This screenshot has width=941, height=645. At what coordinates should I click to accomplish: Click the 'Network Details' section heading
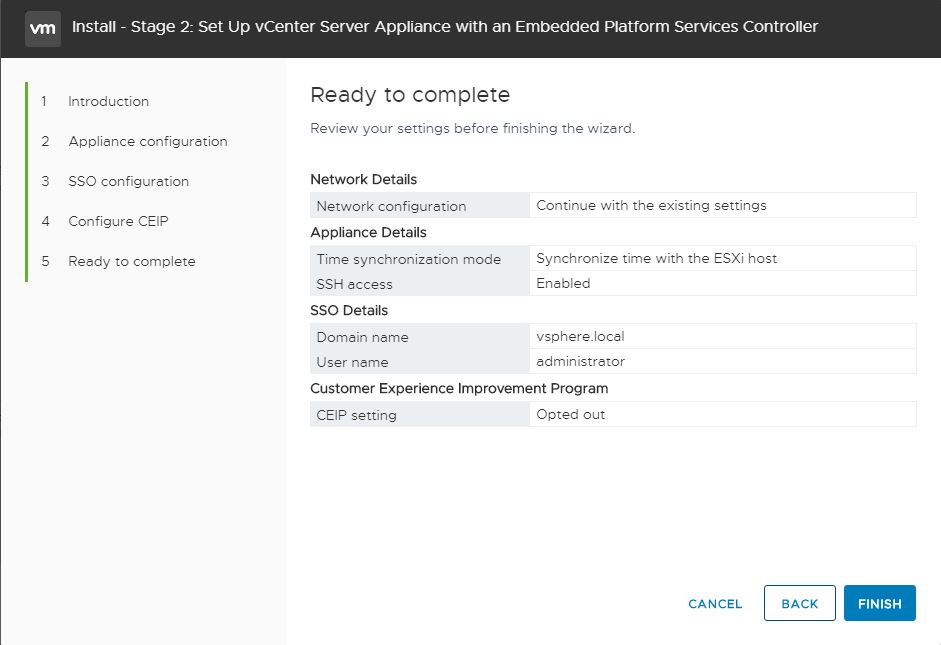coord(363,179)
